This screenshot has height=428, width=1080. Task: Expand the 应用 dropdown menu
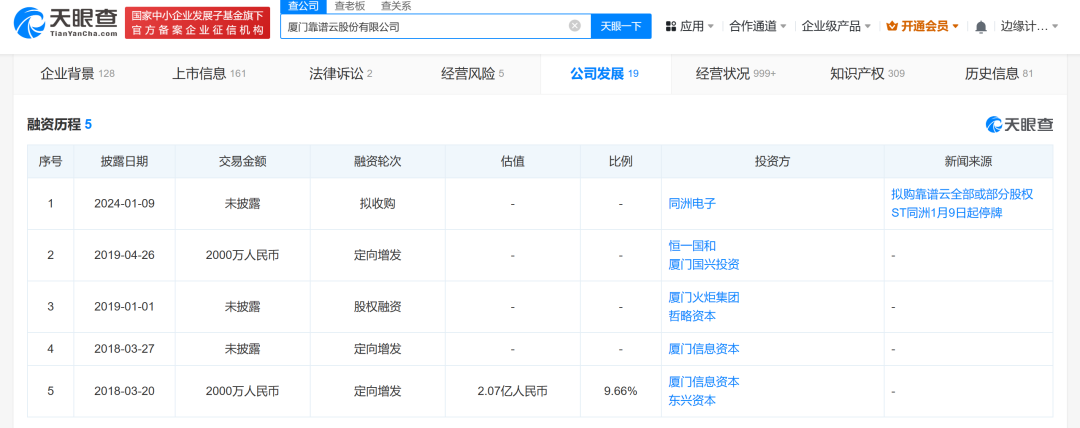click(x=689, y=26)
